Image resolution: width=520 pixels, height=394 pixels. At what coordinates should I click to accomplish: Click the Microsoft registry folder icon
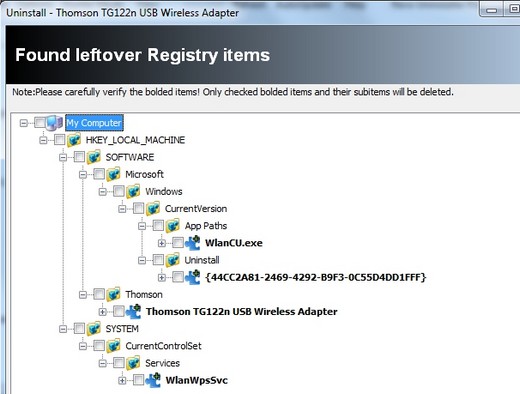point(113,174)
